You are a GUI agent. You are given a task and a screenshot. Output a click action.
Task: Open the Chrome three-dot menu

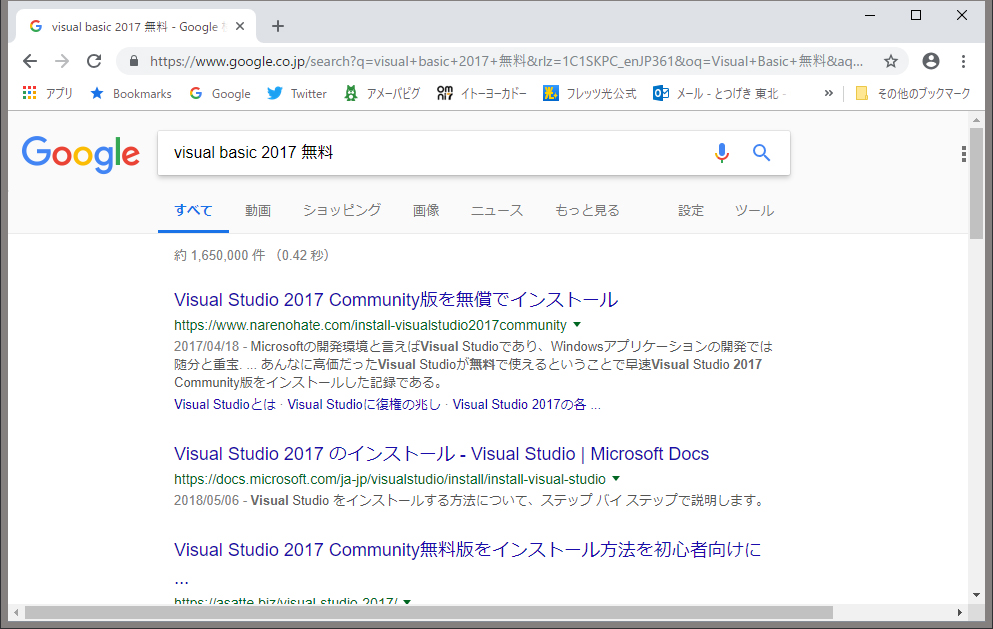(x=963, y=61)
